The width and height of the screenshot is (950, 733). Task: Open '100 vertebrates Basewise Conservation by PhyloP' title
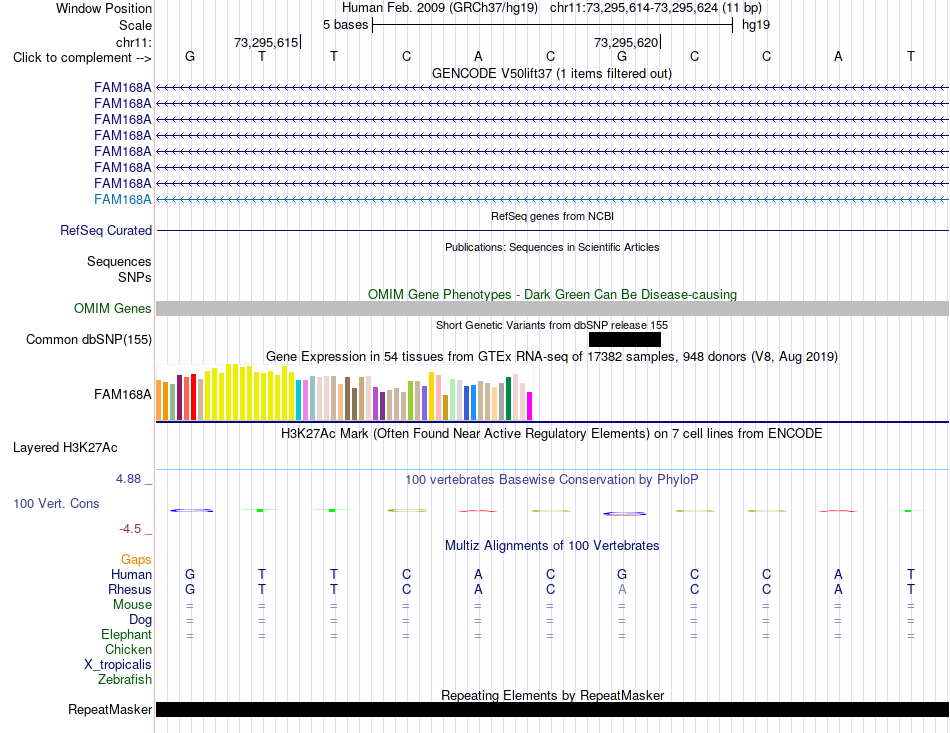[x=552, y=480]
